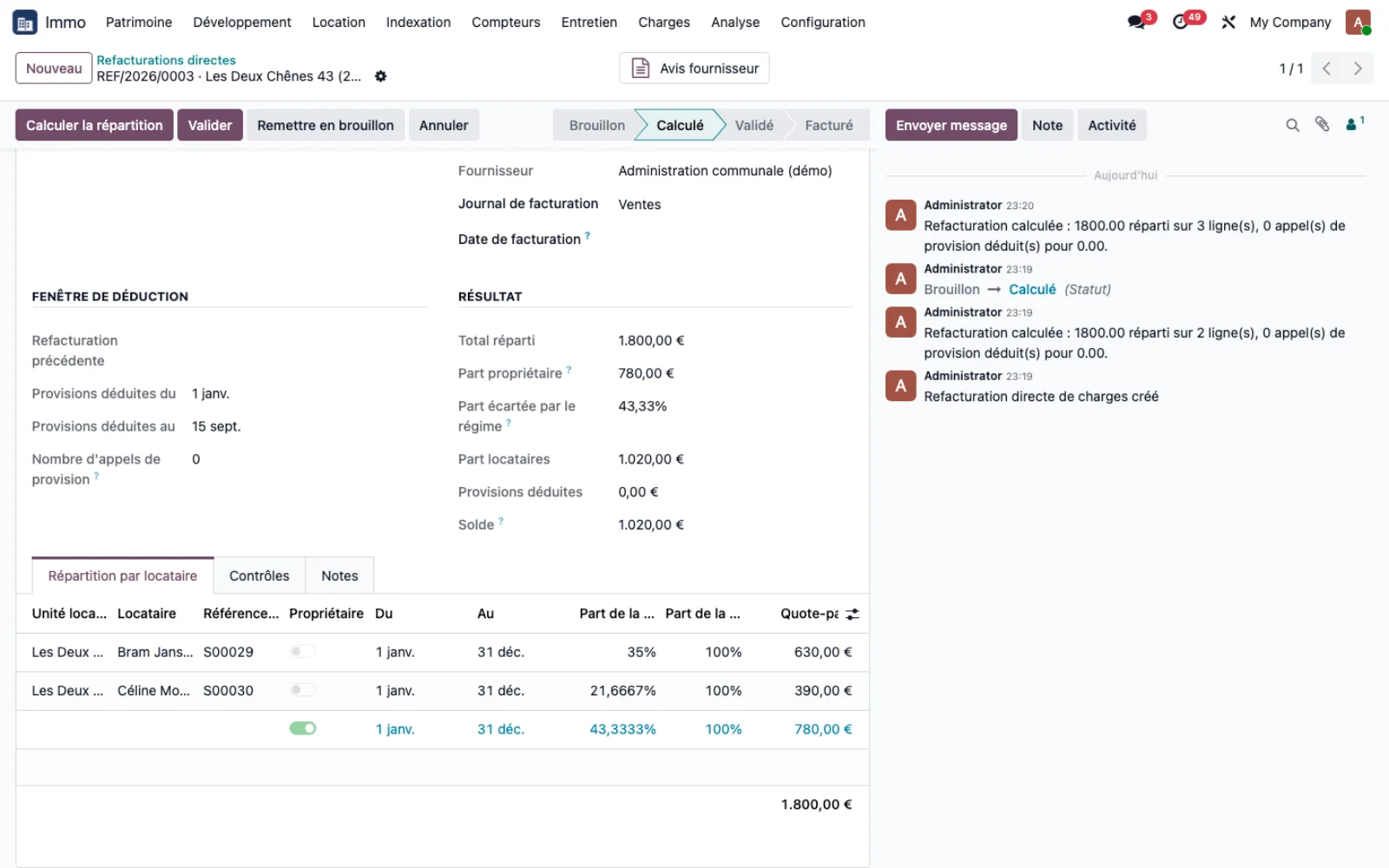The image size is (1389, 868).
Task: Click the Valider button
Action: (x=210, y=125)
